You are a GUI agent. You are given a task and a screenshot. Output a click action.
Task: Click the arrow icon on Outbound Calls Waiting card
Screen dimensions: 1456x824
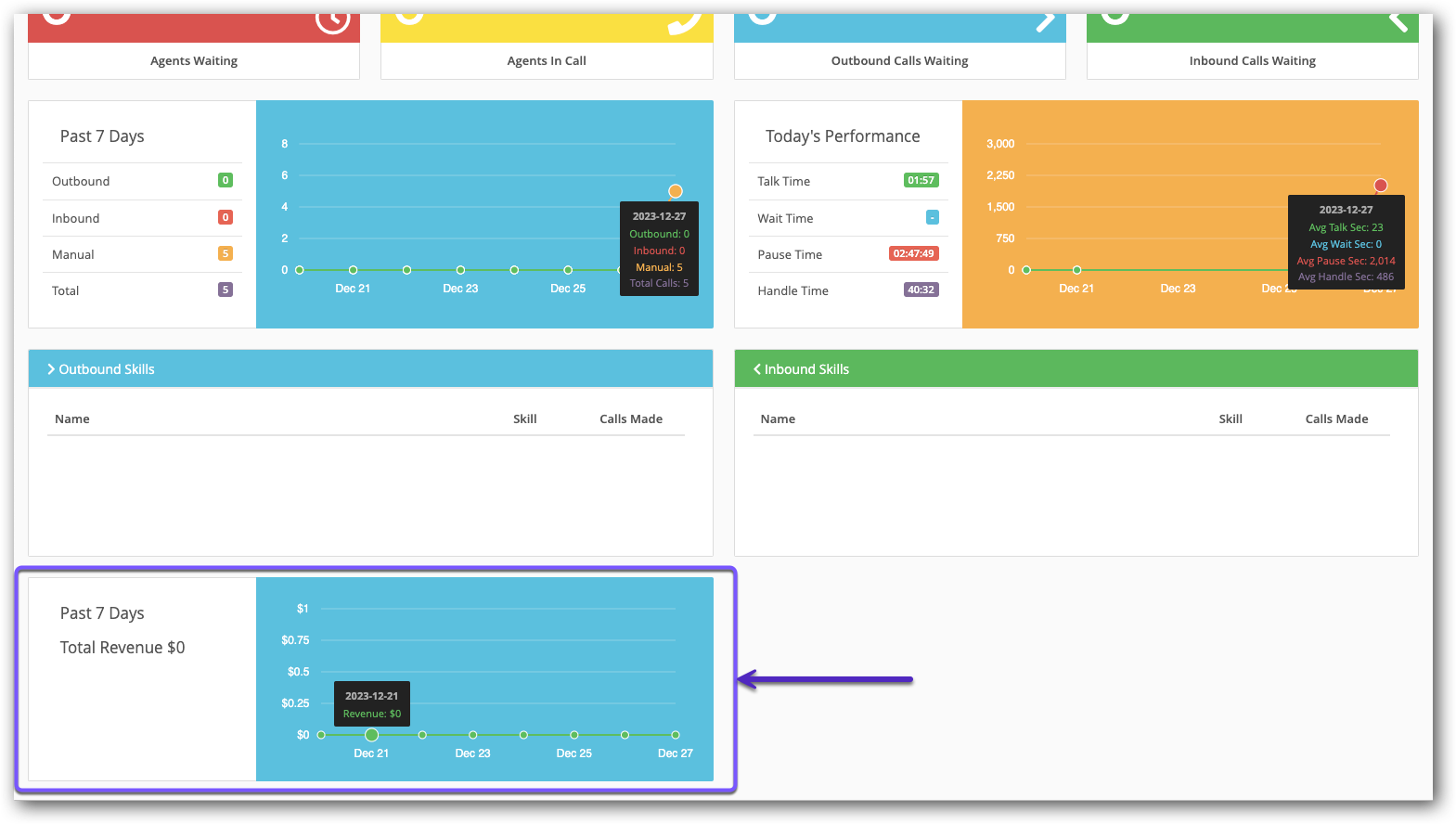1045,20
